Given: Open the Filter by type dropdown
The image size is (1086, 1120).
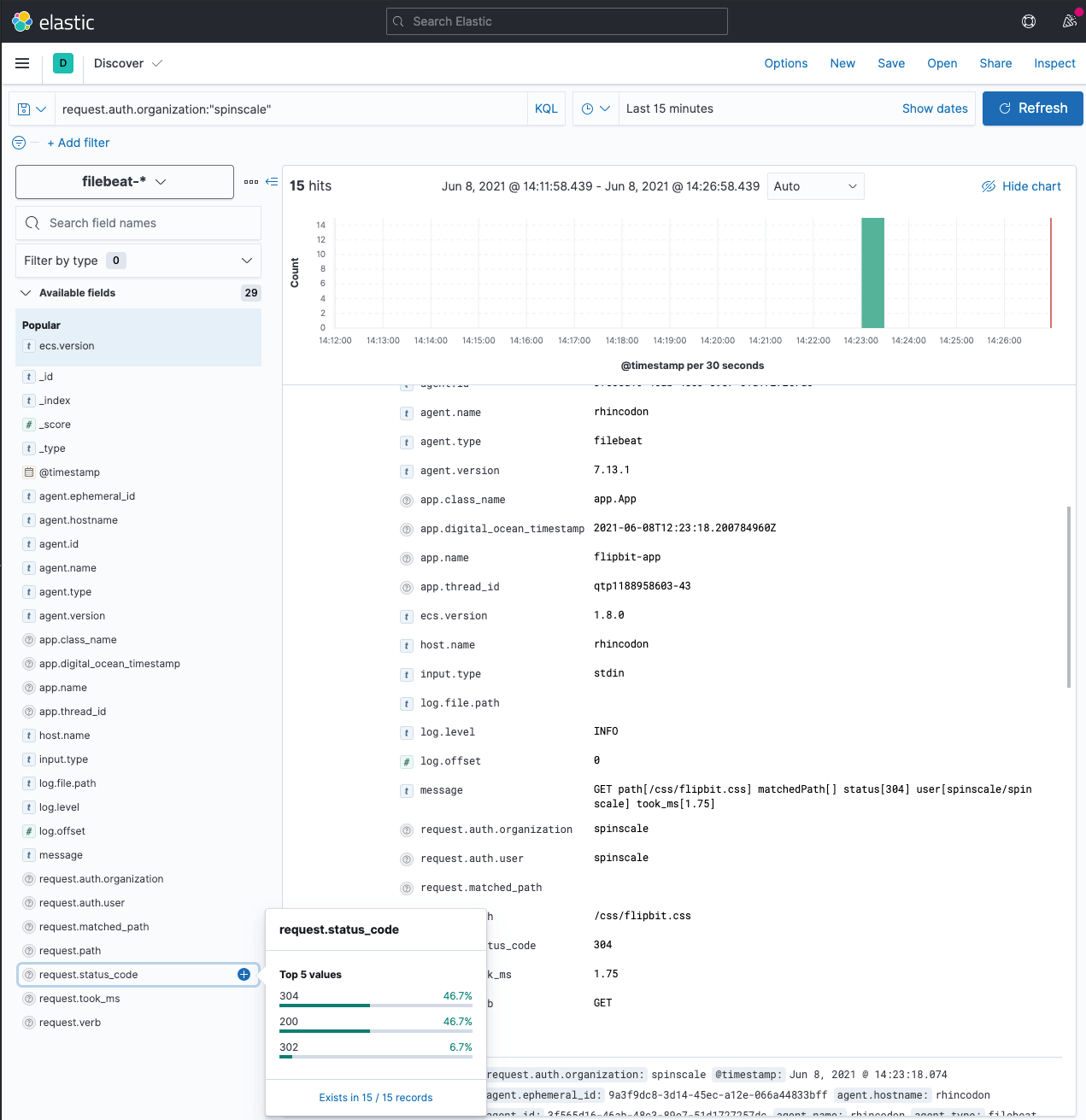Looking at the screenshot, I should pyautogui.click(x=138, y=261).
